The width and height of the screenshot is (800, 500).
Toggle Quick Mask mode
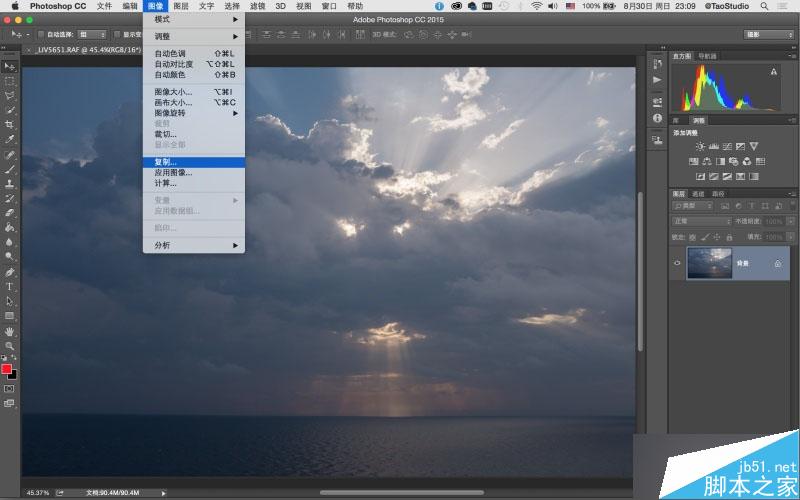[x=9, y=389]
